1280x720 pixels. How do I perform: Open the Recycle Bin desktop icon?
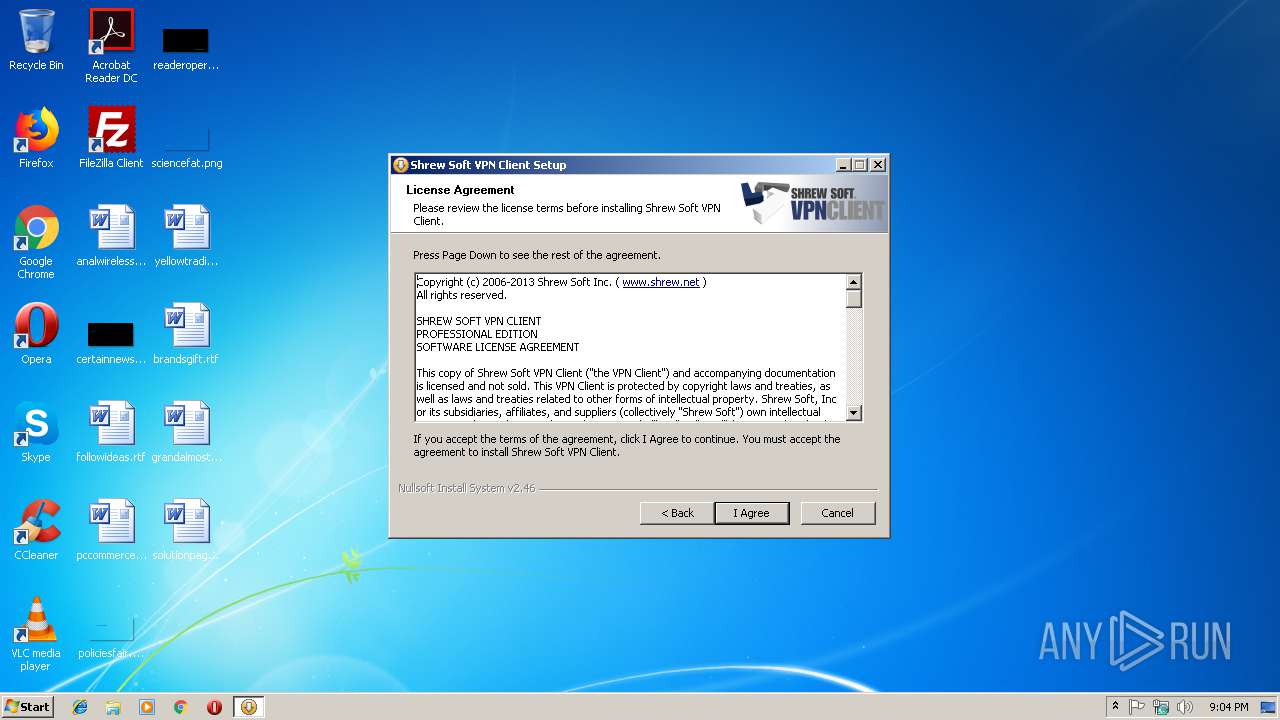tap(36, 40)
